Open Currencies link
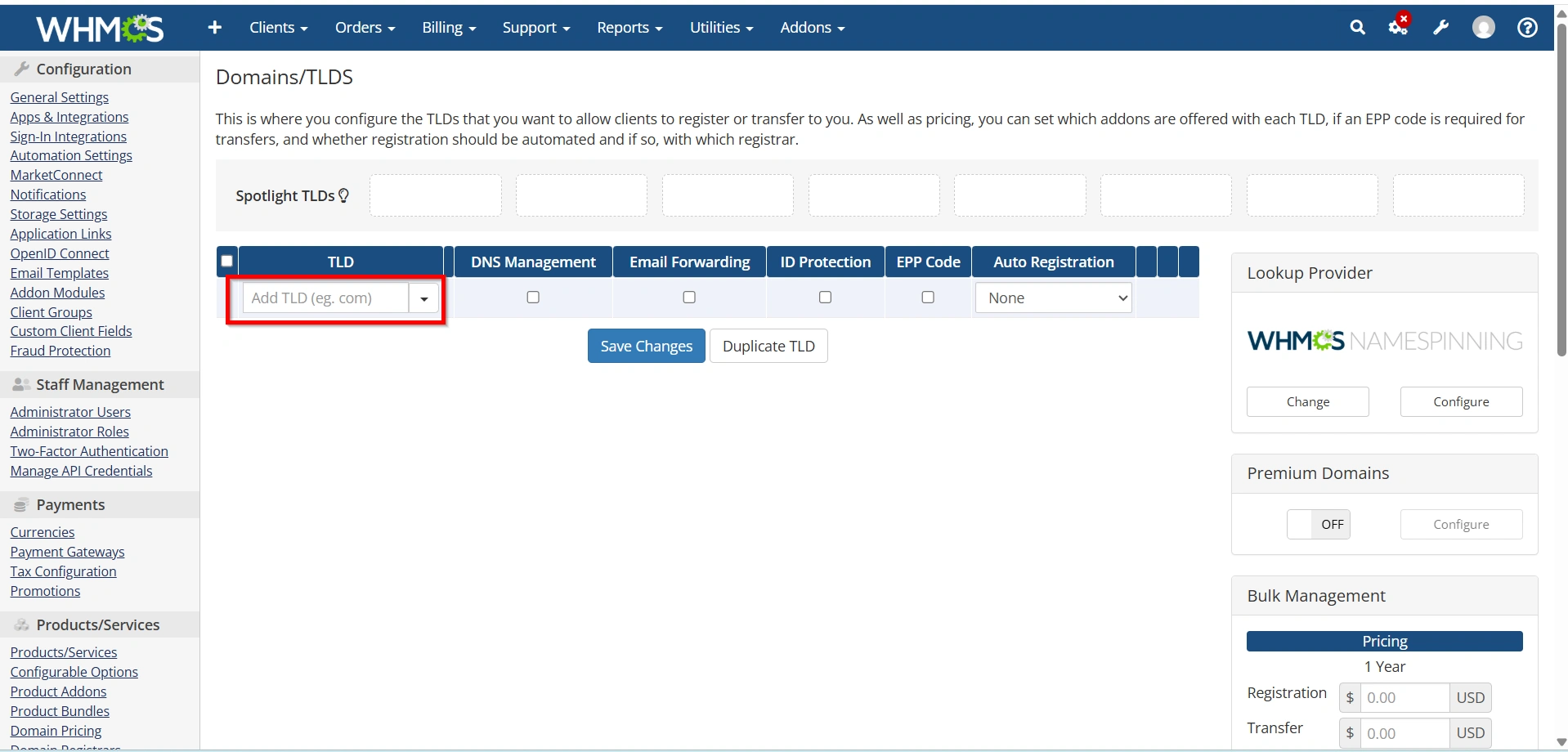 tap(43, 532)
